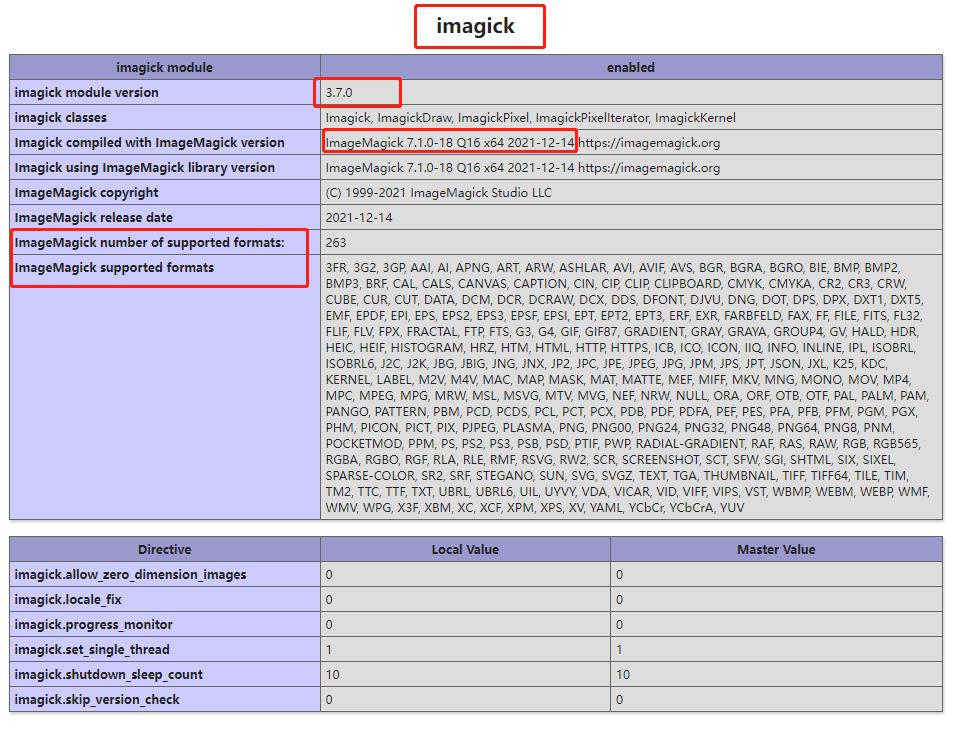Select the "Directive" column header
The width and height of the screenshot is (955, 731).
pyautogui.click(x=164, y=549)
